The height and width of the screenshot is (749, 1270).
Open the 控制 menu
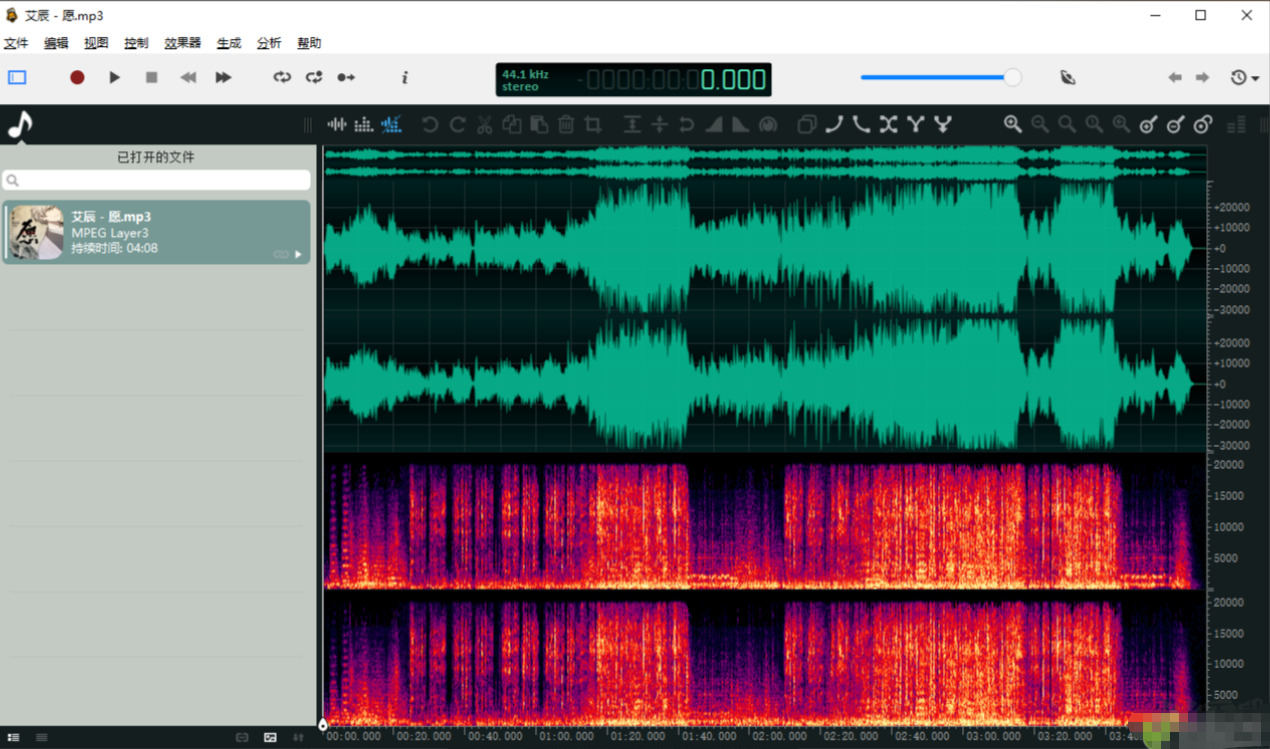(x=136, y=43)
